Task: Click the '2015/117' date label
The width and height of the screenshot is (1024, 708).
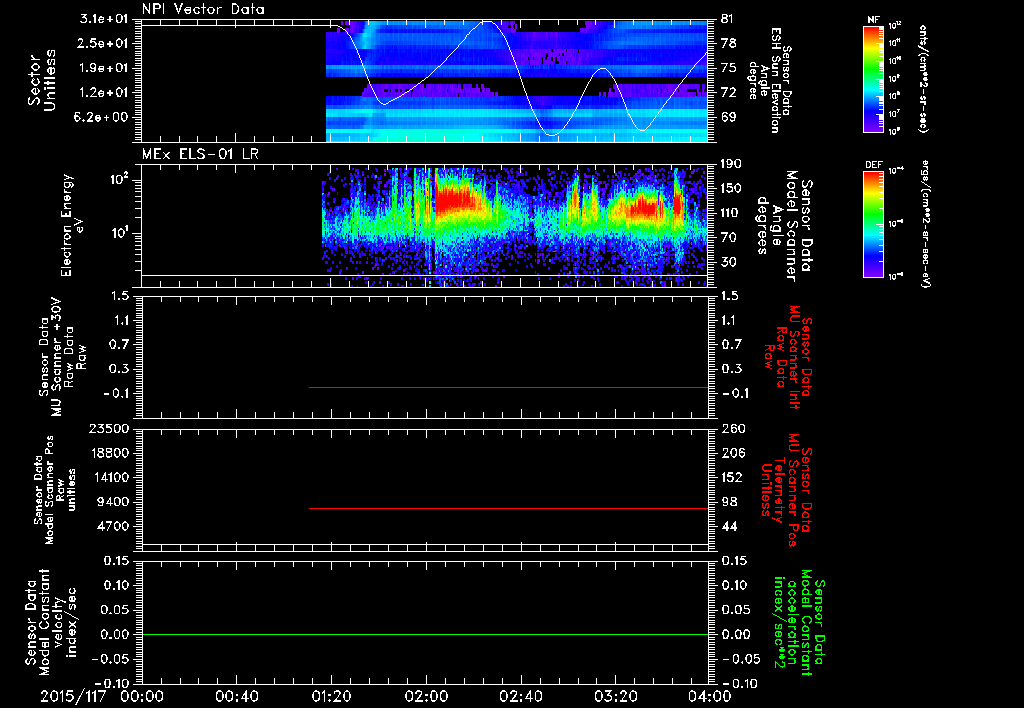Action: (x=73, y=696)
